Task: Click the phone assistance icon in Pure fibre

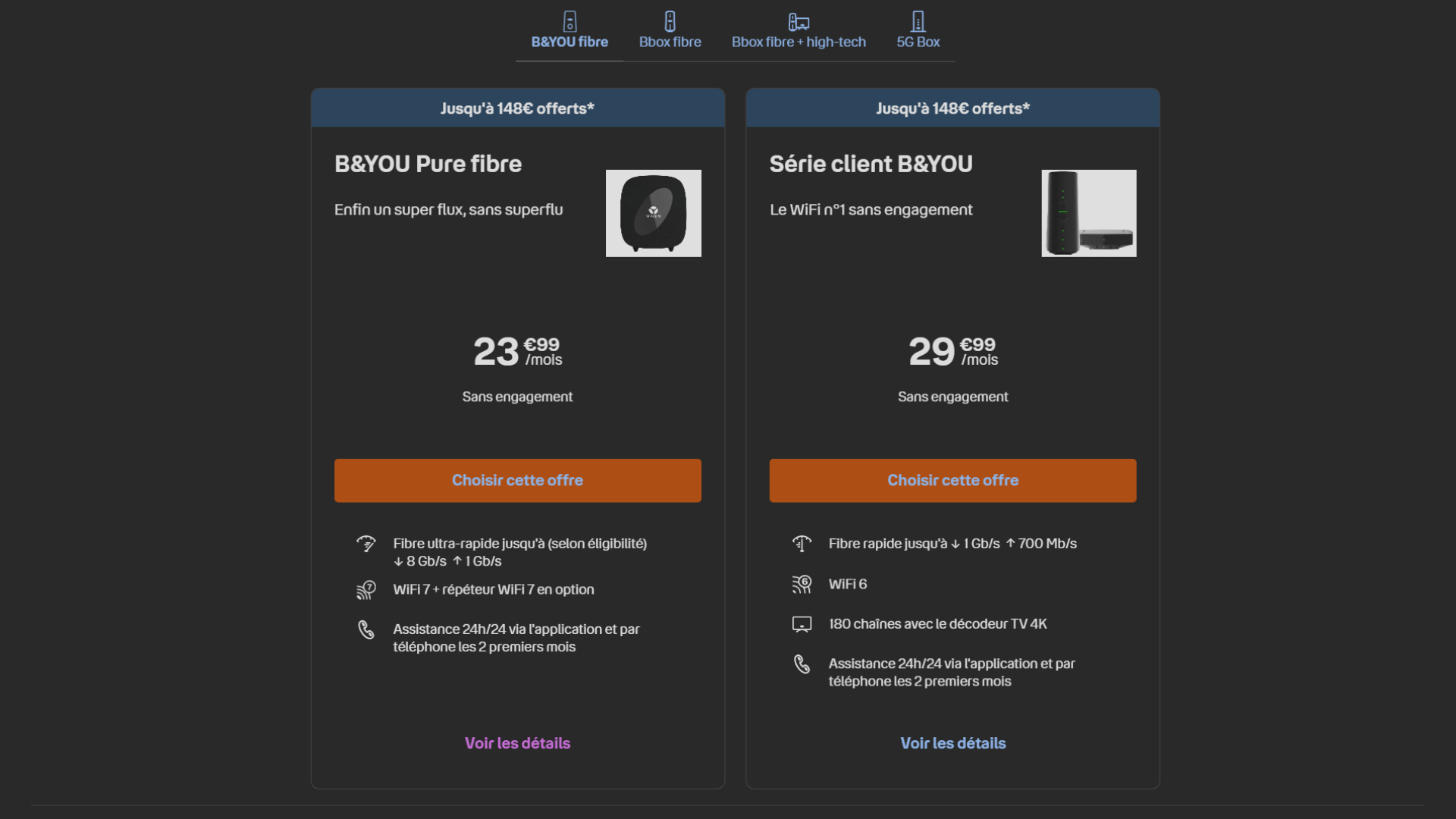Action: coord(366,629)
